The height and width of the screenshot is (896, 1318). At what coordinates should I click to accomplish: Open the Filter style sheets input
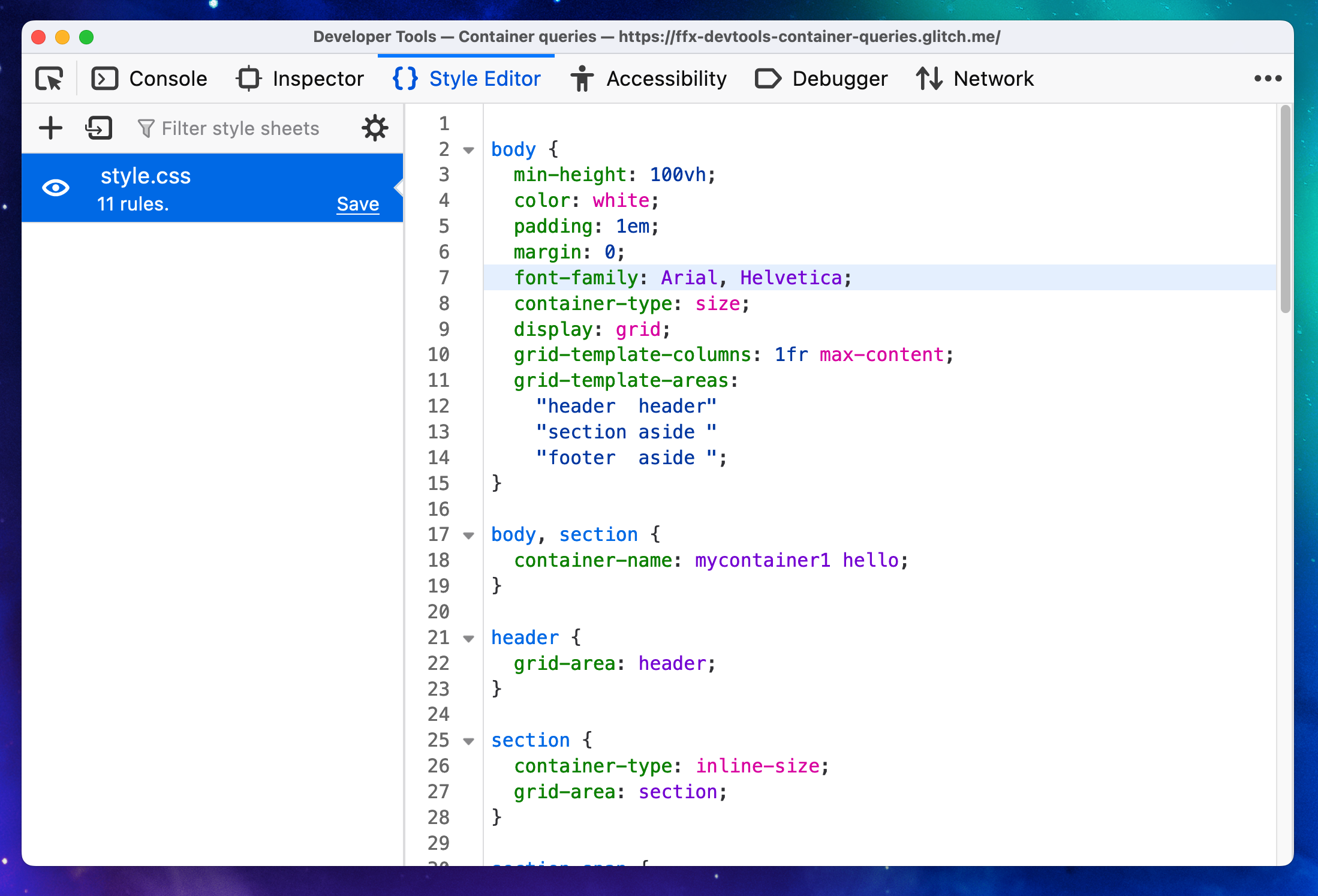228,128
